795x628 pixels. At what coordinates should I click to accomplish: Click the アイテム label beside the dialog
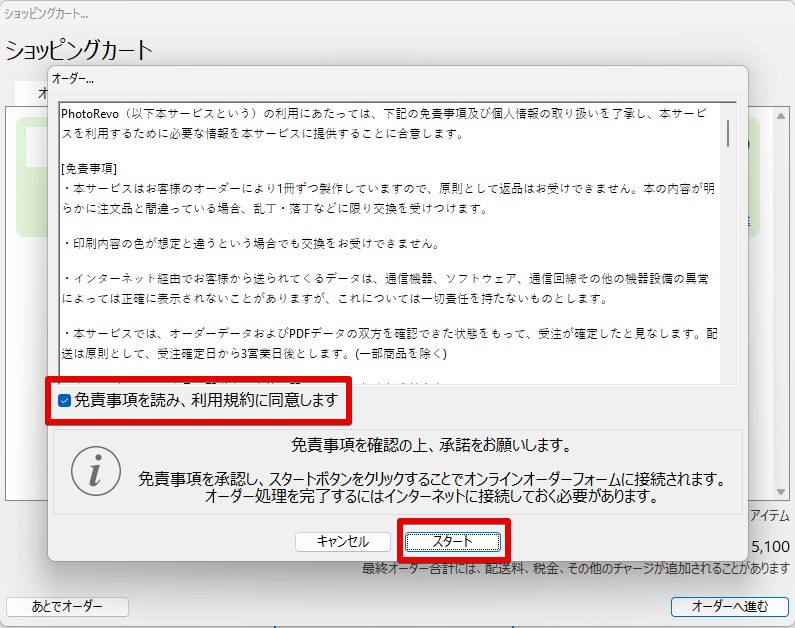[770, 515]
